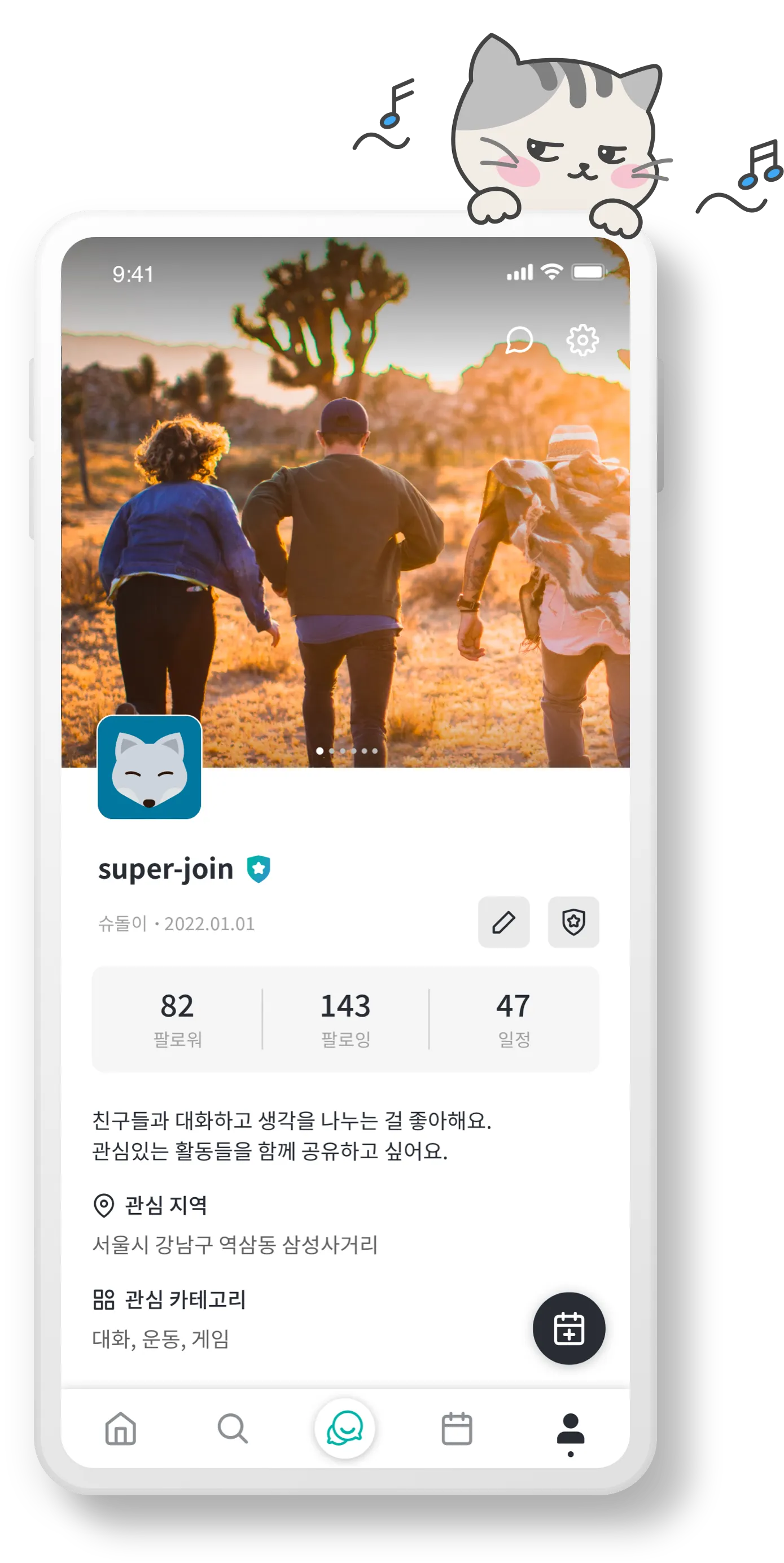View the 82 팔로워 followers count
The image size is (784, 1563).
click(x=177, y=1019)
